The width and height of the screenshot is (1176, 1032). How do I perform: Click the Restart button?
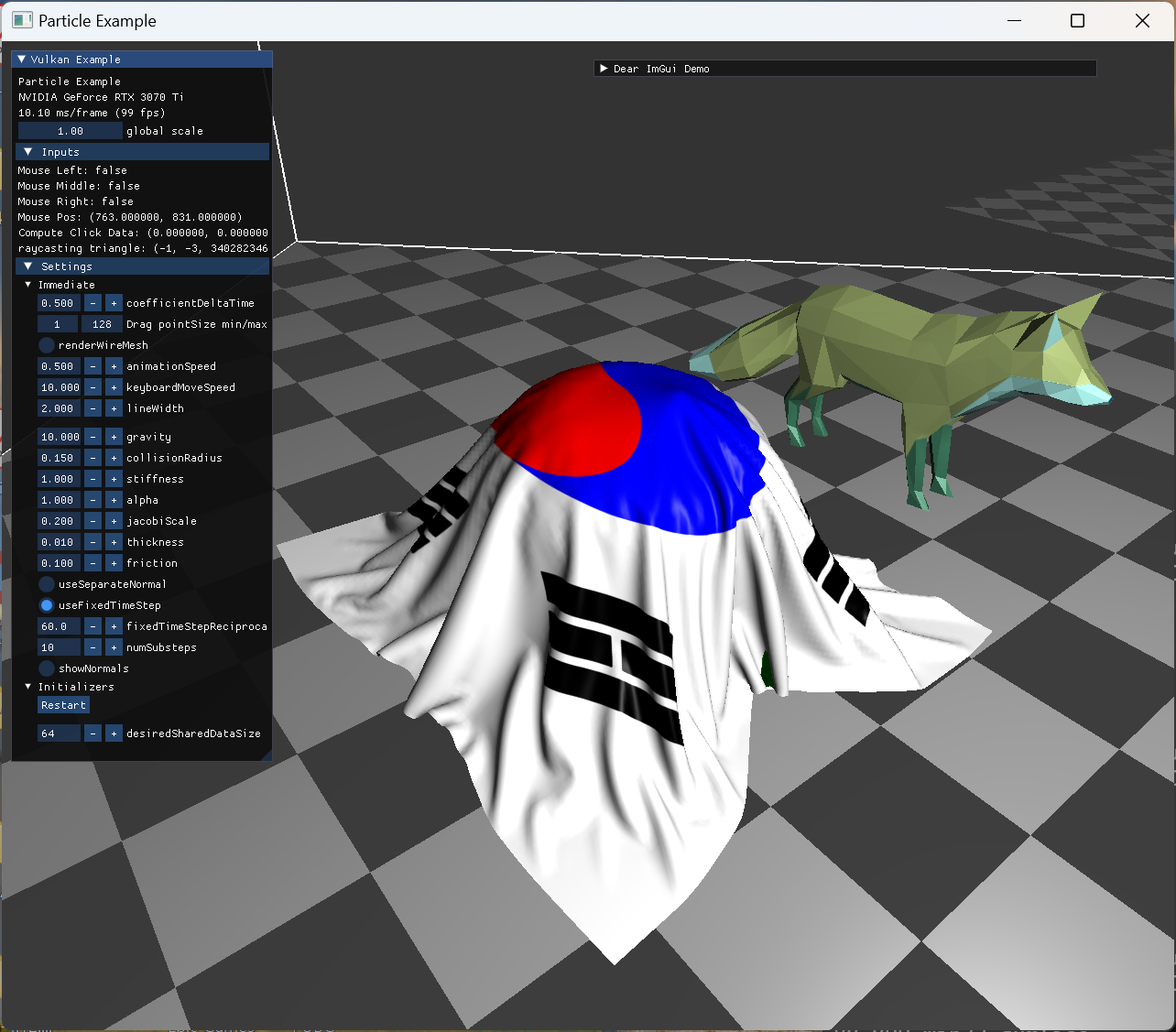tap(63, 705)
